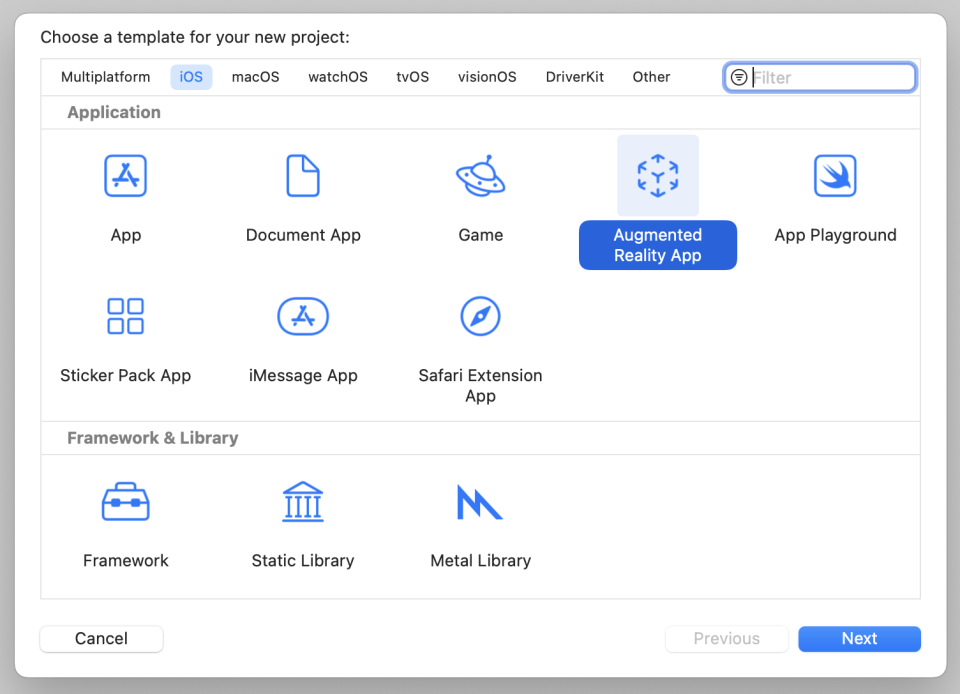Image resolution: width=960 pixels, height=694 pixels.
Task: Switch to the watchOS platform tab
Action: [337, 77]
